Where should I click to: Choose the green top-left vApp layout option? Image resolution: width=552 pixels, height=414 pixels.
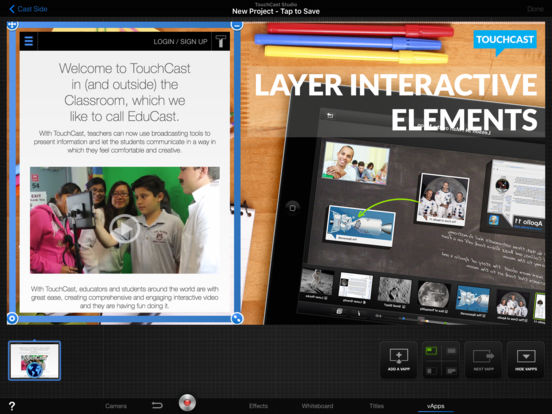pos(431,351)
